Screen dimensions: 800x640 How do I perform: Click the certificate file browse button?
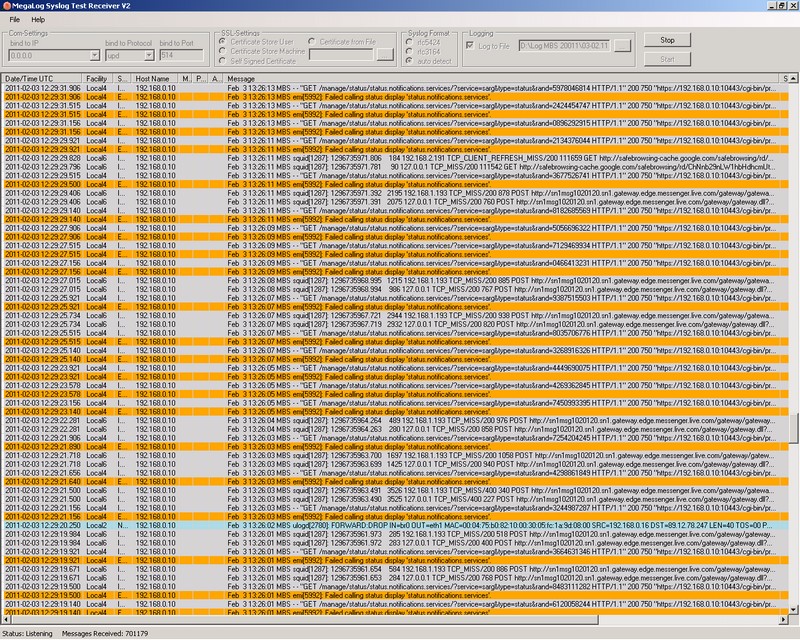coord(385,55)
